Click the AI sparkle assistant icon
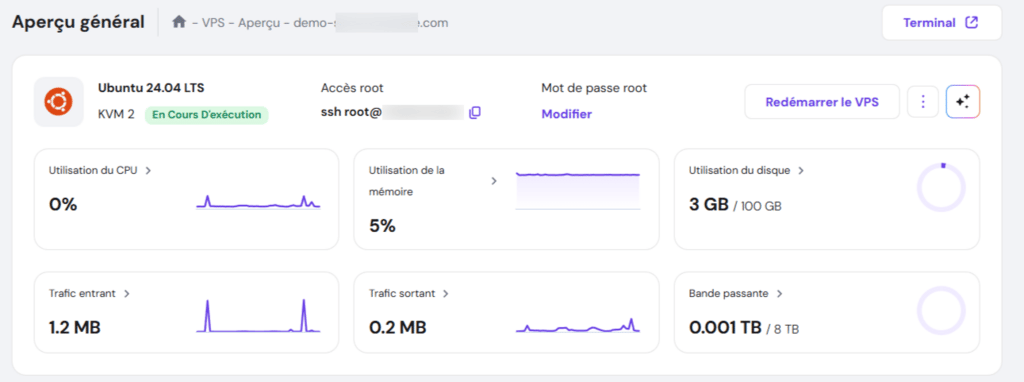Viewport: 1024px width, 382px height. 963,102
